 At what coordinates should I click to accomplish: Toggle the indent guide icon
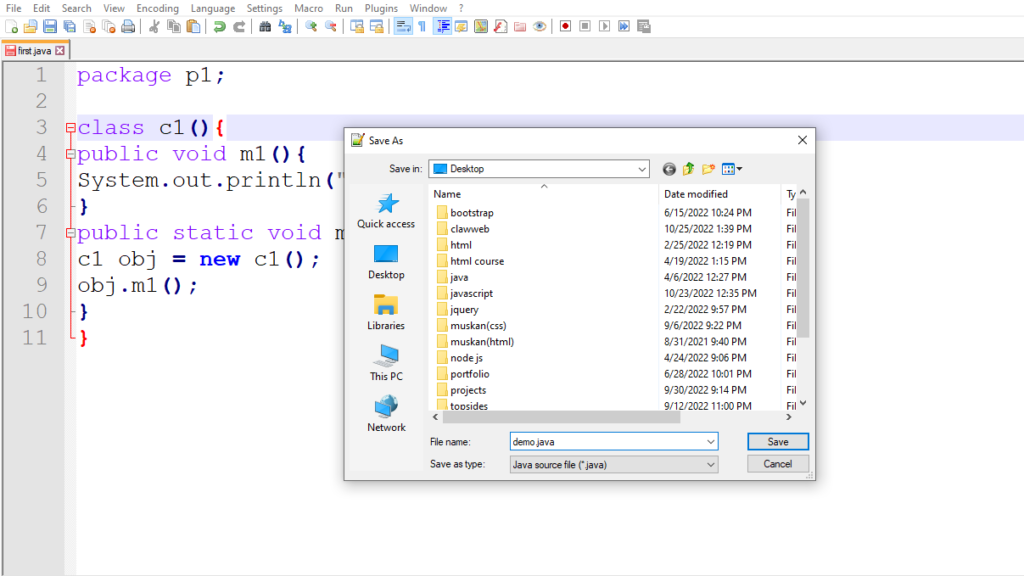pos(442,27)
